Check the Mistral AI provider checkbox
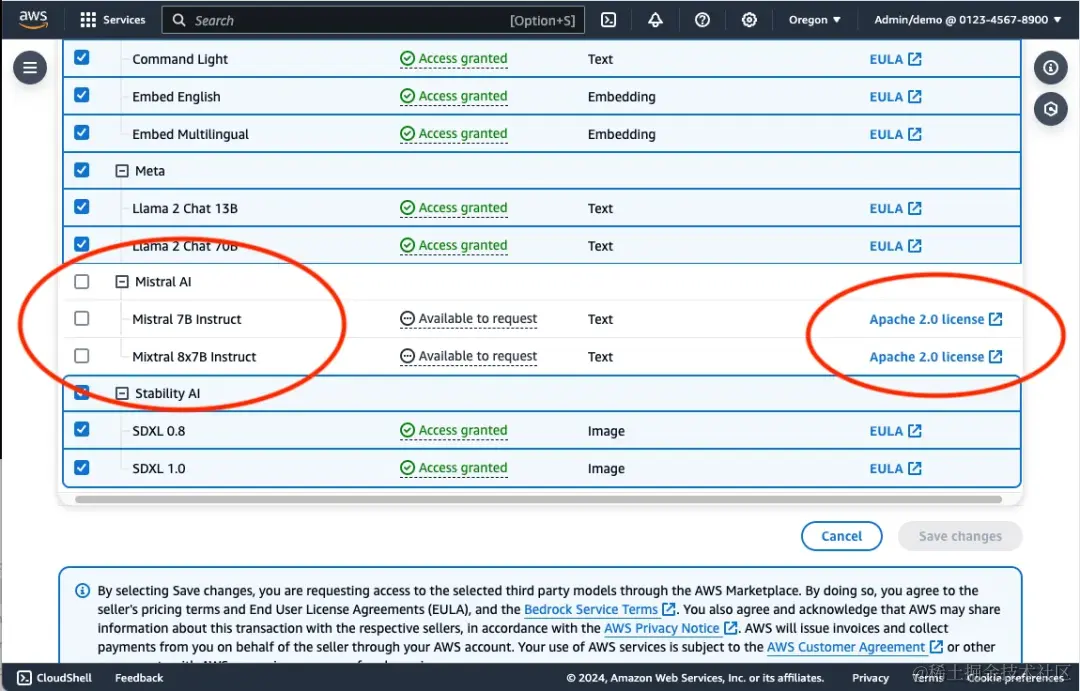1080x691 pixels. (x=81, y=281)
